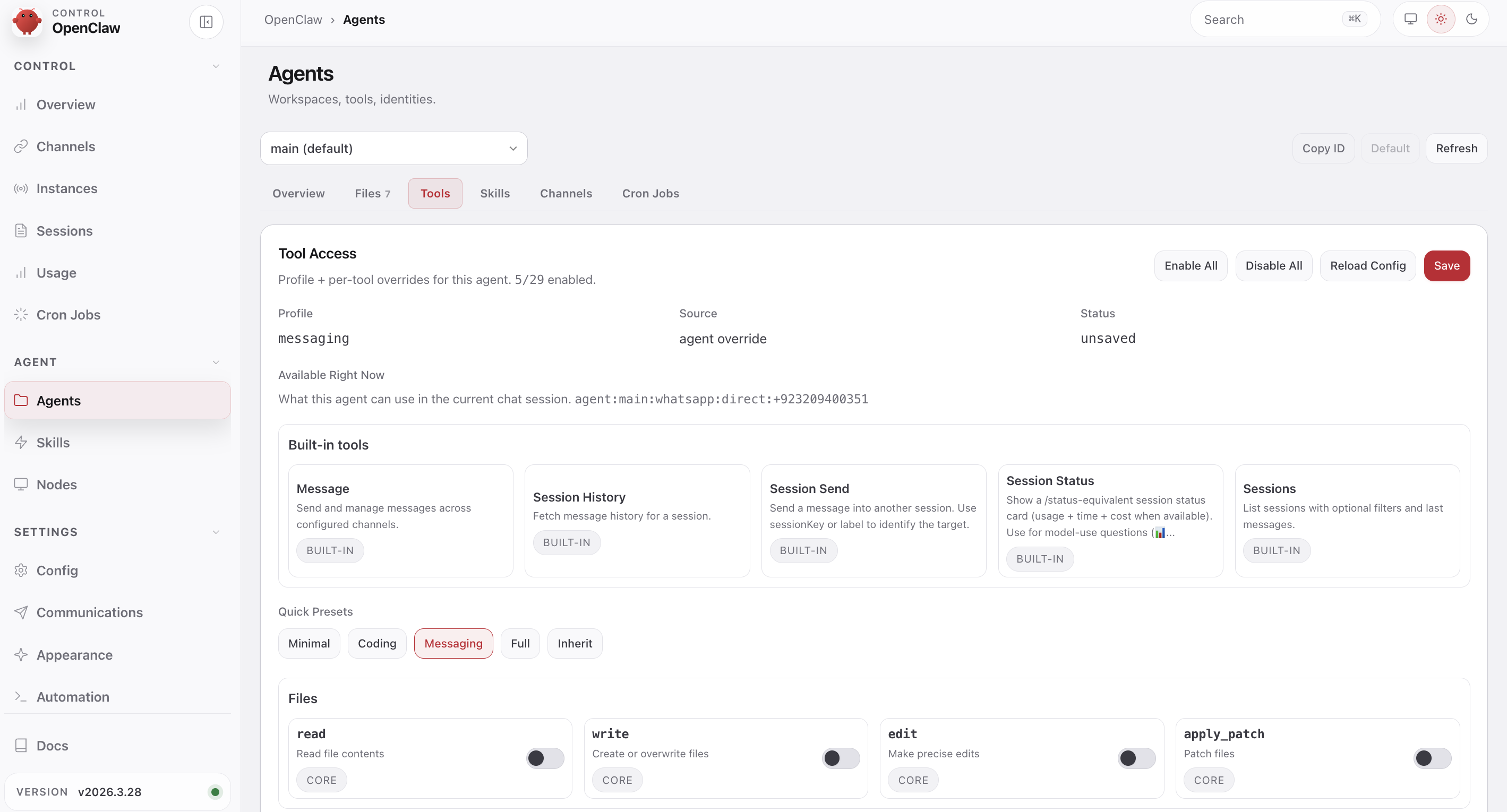Open the Automation terminal icon
This screenshot has width=1507, height=812.
tap(21, 696)
